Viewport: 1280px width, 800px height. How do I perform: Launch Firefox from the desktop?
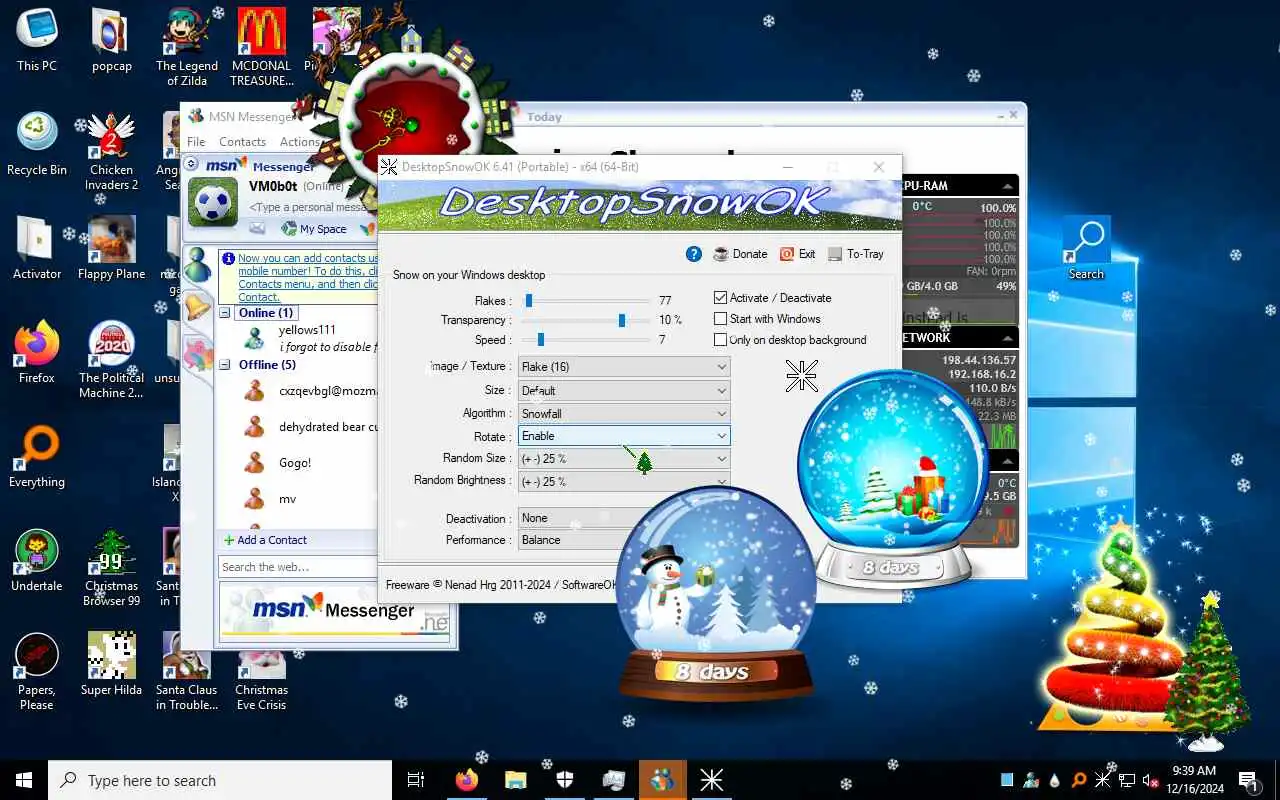[x=36, y=352]
